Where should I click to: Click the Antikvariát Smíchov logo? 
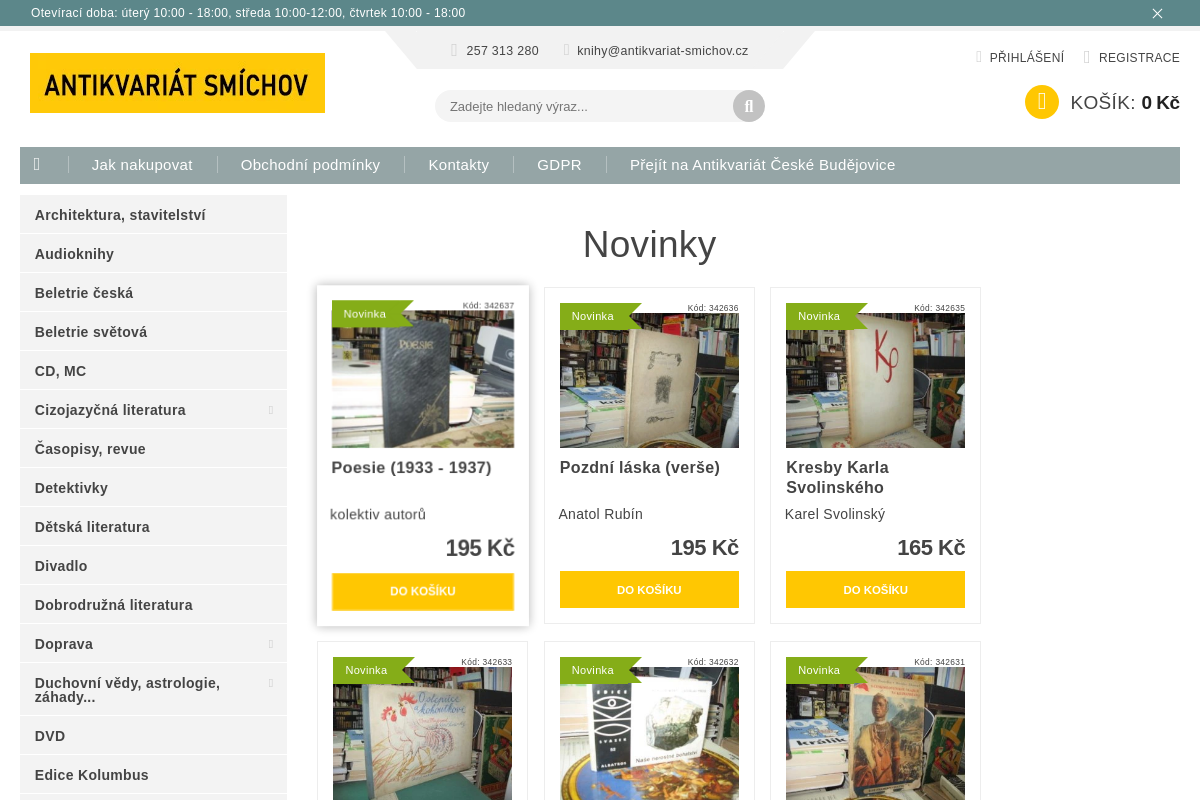[177, 83]
